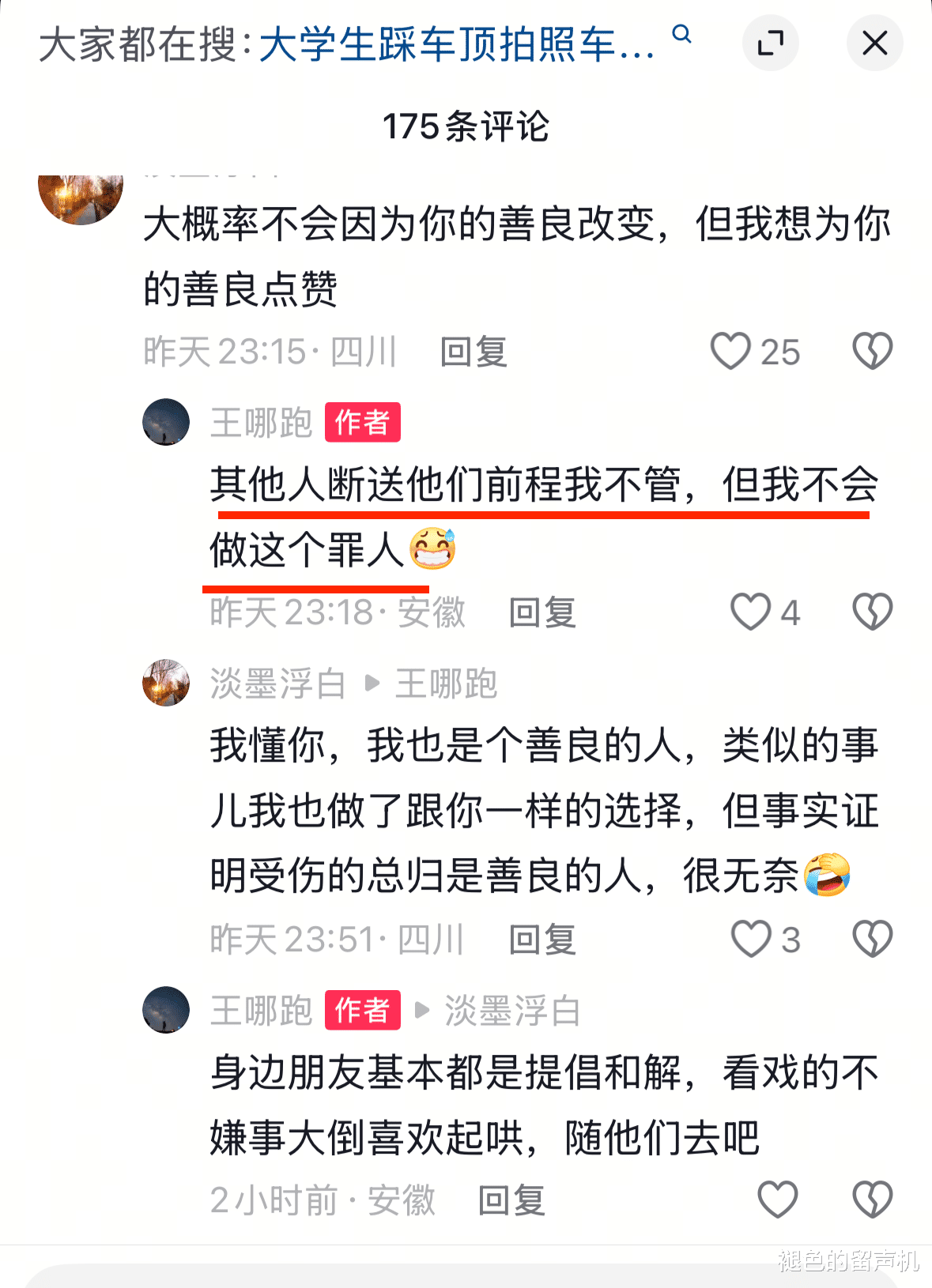
Task: Open trending search 大学生踩车顶拍照车 link
Action: (457, 44)
